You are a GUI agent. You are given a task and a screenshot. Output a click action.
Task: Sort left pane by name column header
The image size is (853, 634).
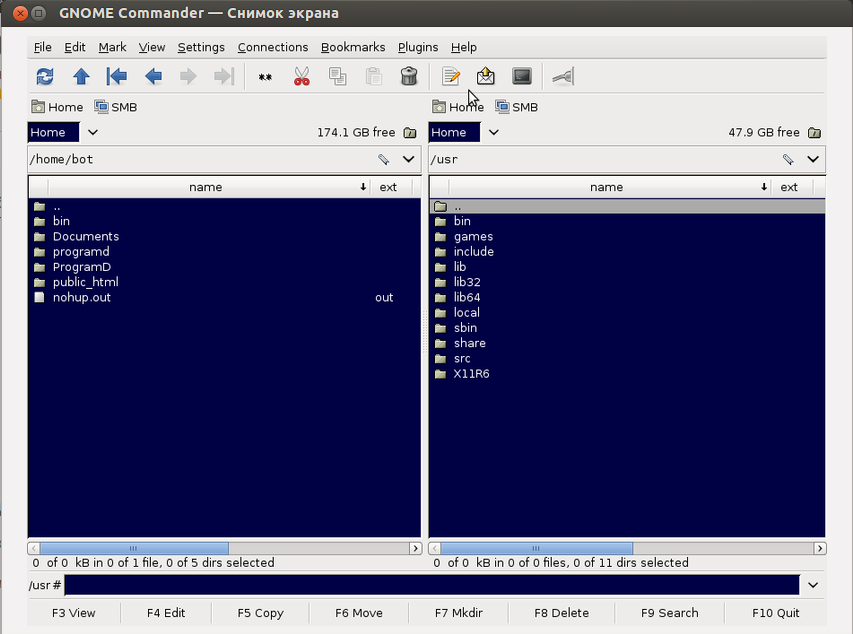pyautogui.click(x=209, y=187)
